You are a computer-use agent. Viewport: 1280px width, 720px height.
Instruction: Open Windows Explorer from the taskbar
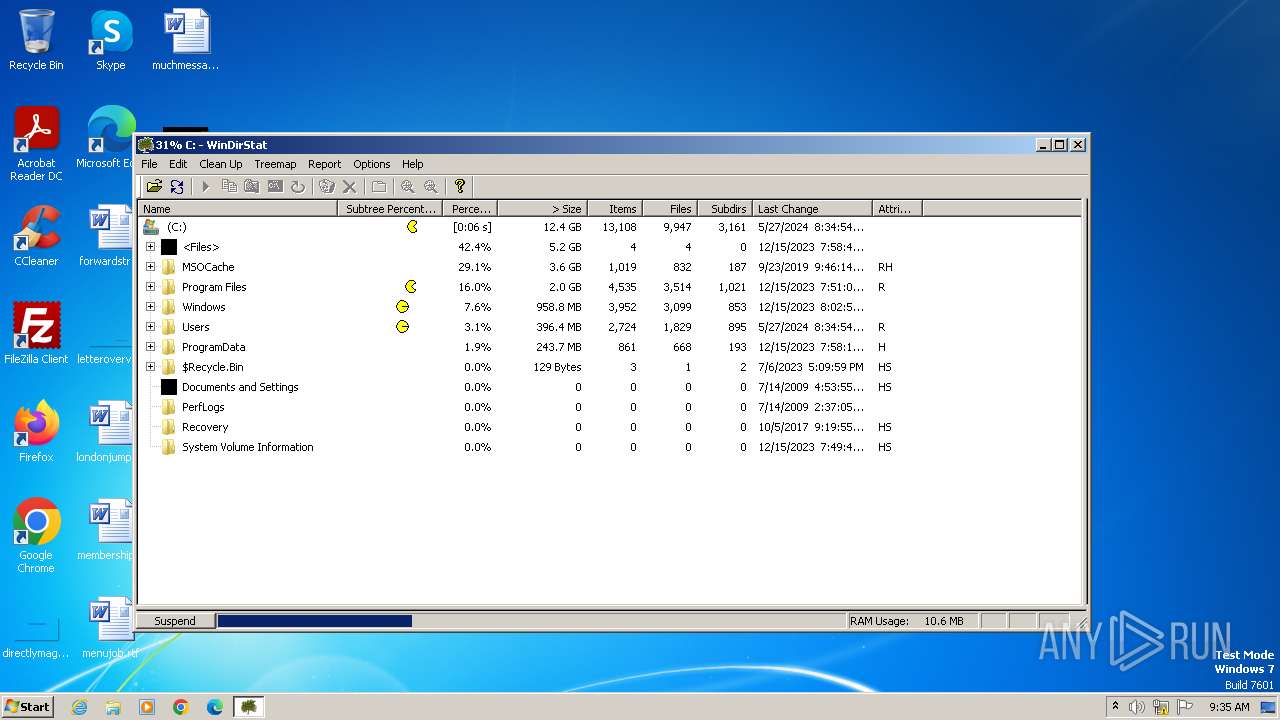click(x=113, y=707)
